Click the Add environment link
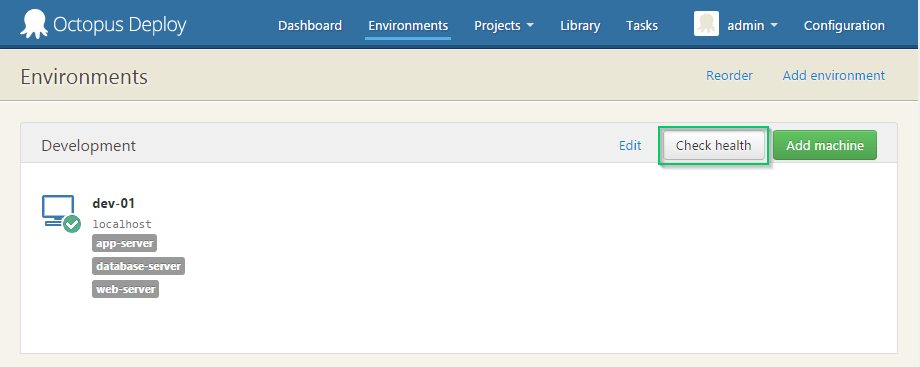Image resolution: width=920 pixels, height=367 pixels. (834, 76)
